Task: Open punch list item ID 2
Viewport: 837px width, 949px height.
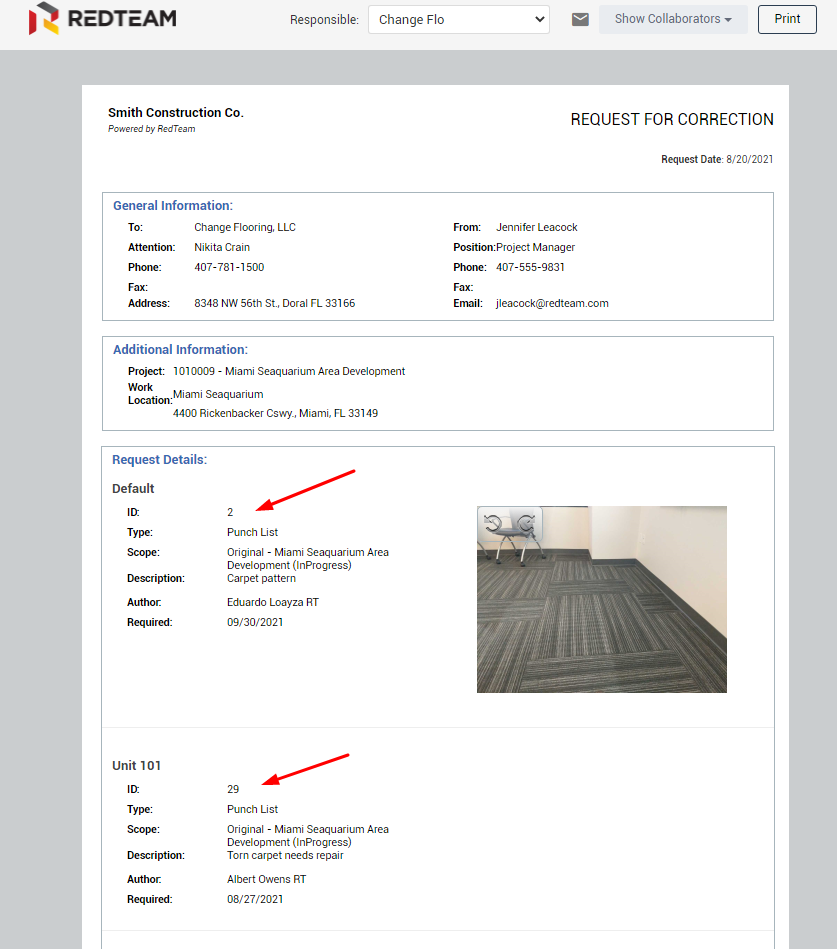Action: (230, 512)
